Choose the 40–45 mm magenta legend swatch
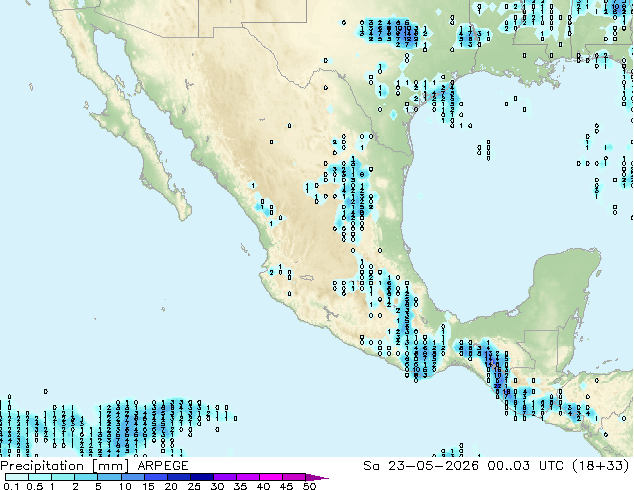This screenshot has width=634, height=490. coord(271,477)
